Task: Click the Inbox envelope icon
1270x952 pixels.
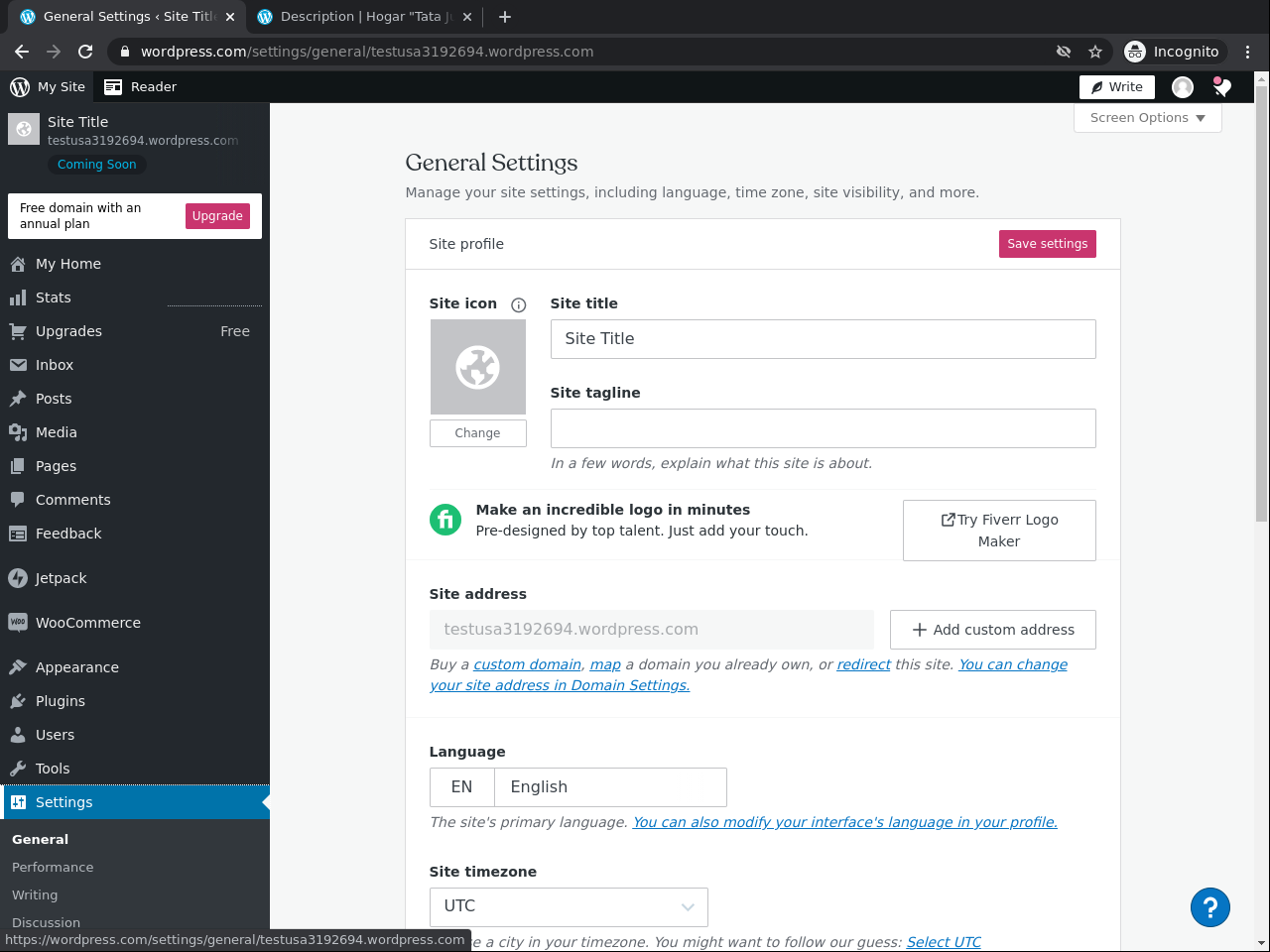Action: pos(18,365)
